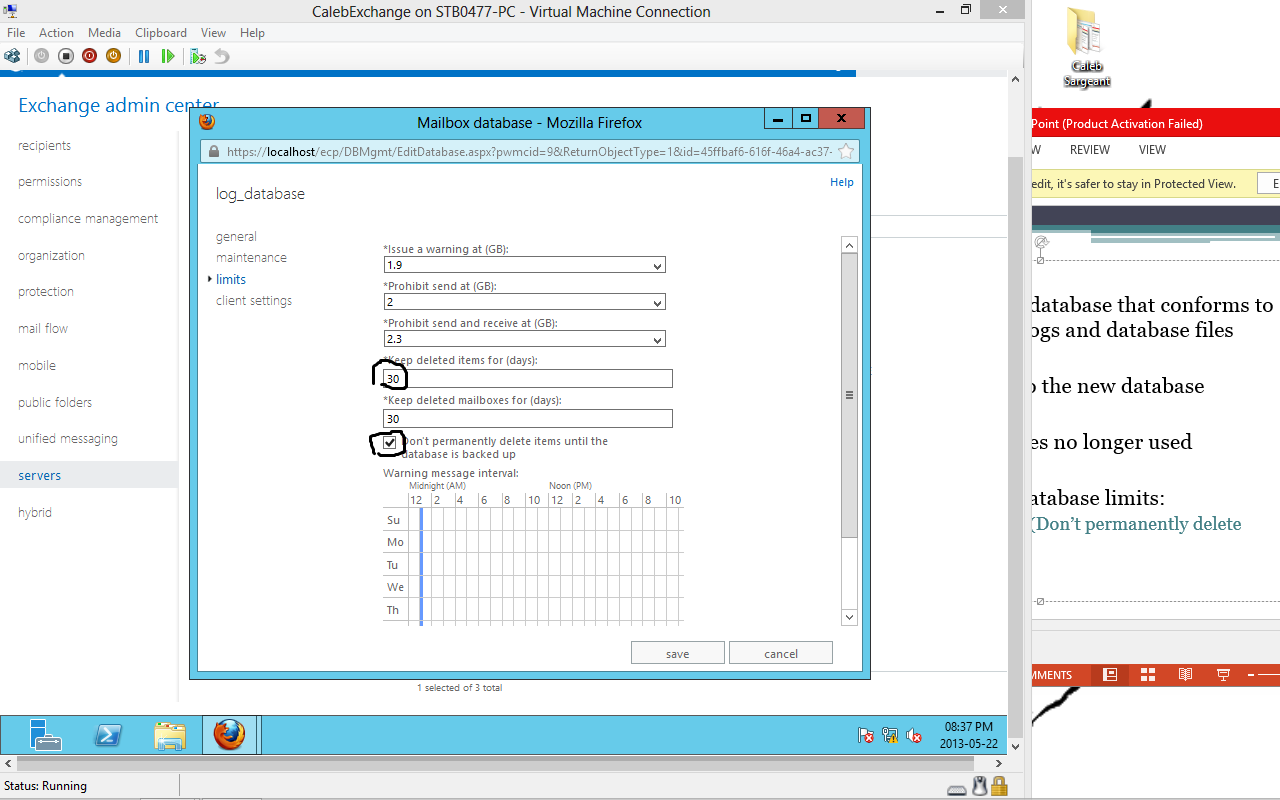Click the dialog scrollbar down arrow
This screenshot has height=800, width=1280.
pos(850,618)
